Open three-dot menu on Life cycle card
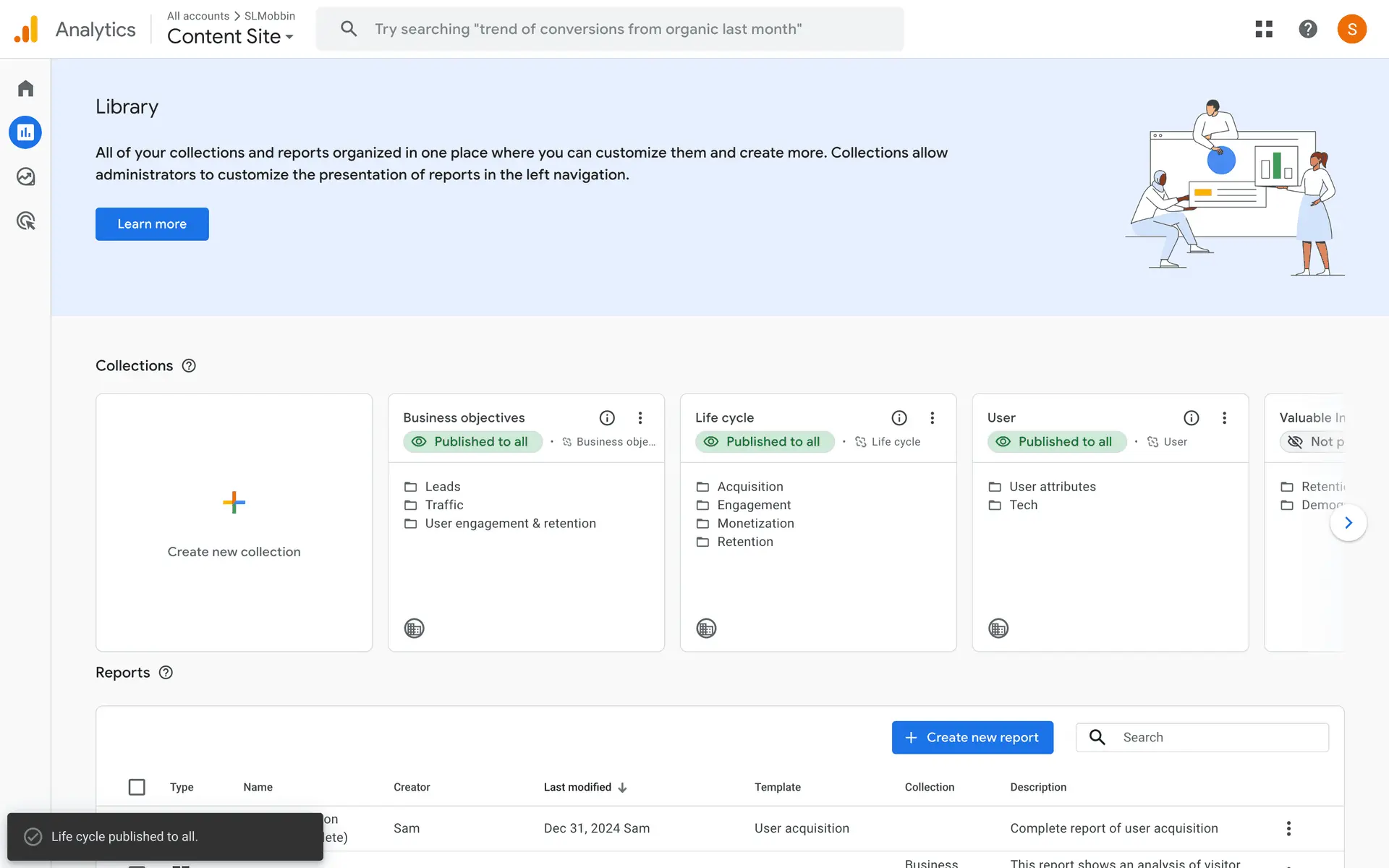 (932, 418)
